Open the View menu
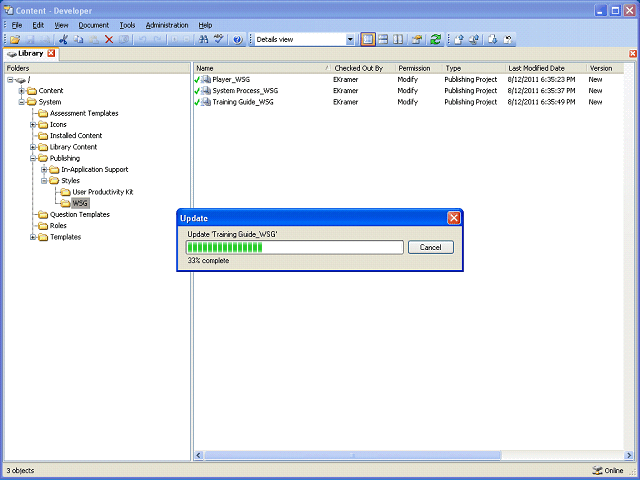This screenshot has height=480, width=640. point(61,25)
